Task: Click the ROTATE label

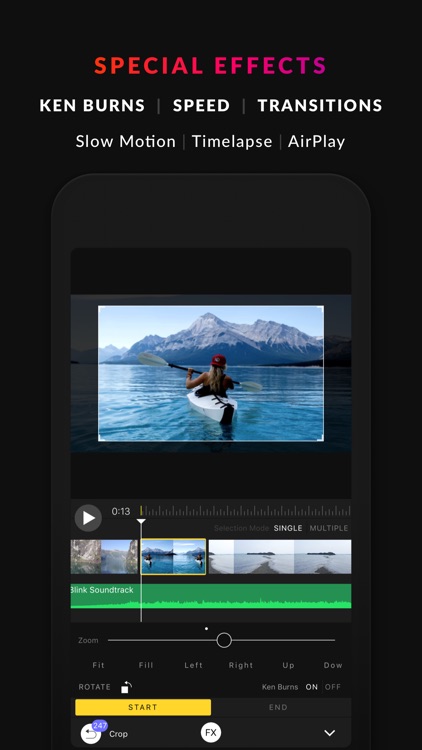Action: point(94,687)
